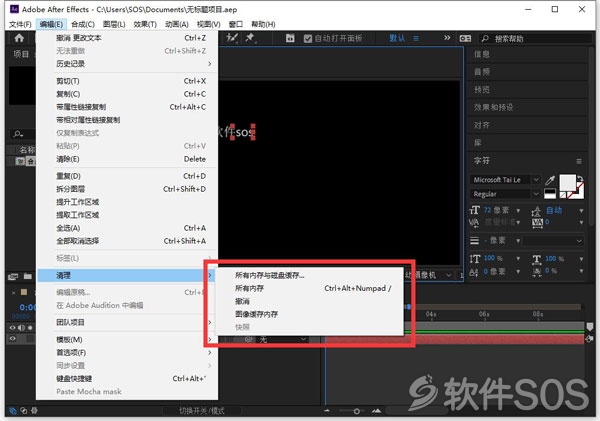
Task: Open the 帮助(H) menu
Action: (x=263, y=24)
